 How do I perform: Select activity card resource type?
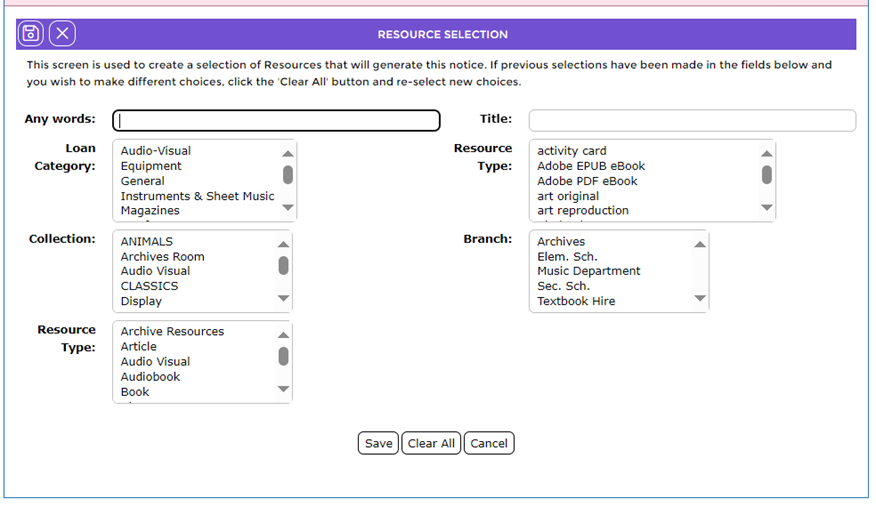pyautogui.click(x=572, y=151)
